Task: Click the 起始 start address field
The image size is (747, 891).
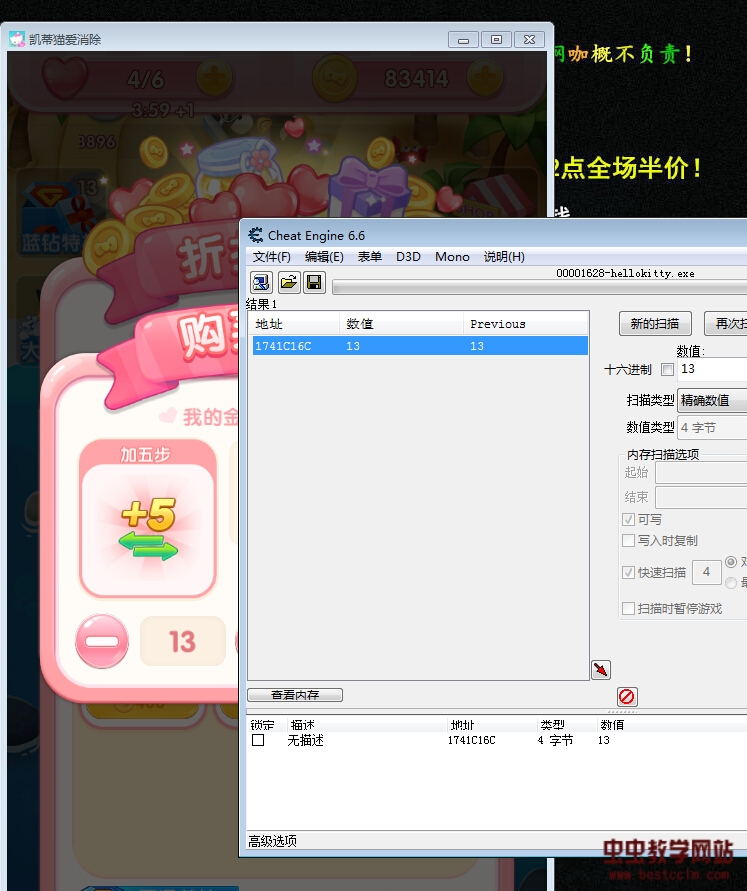Action: 702,473
